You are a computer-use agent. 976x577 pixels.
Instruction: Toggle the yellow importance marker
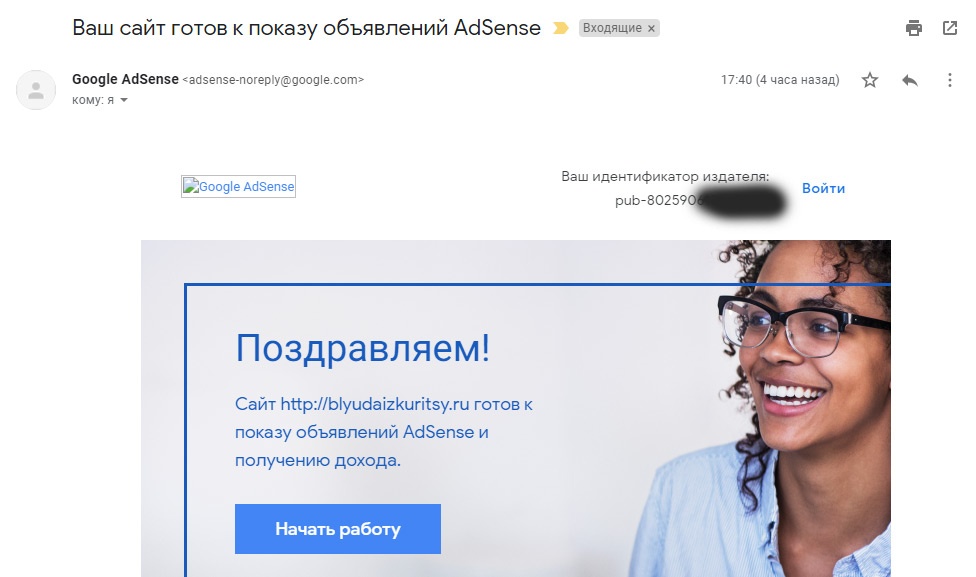click(x=561, y=28)
